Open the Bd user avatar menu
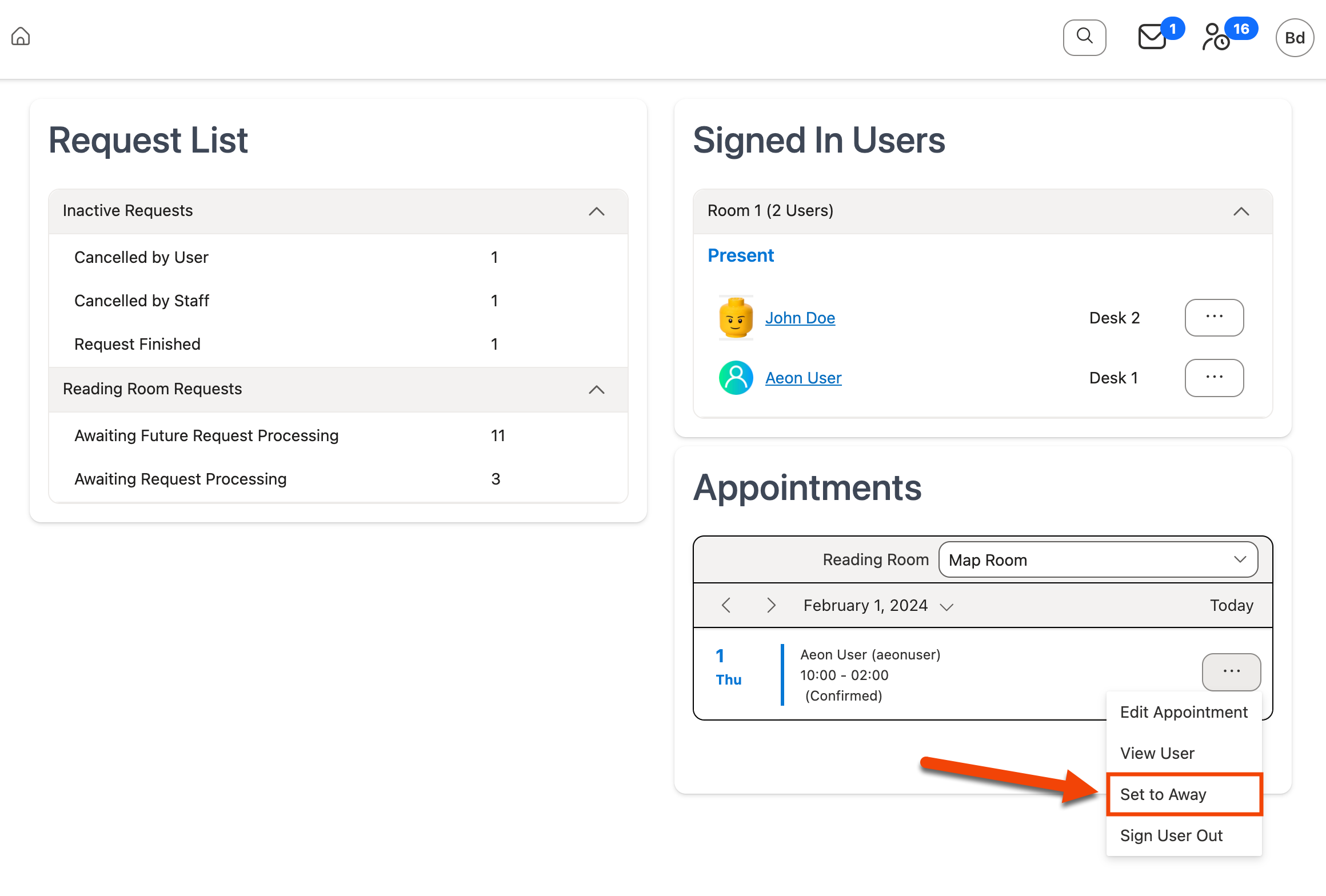This screenshot has width=1326, height=896. tap(1295, 38)
